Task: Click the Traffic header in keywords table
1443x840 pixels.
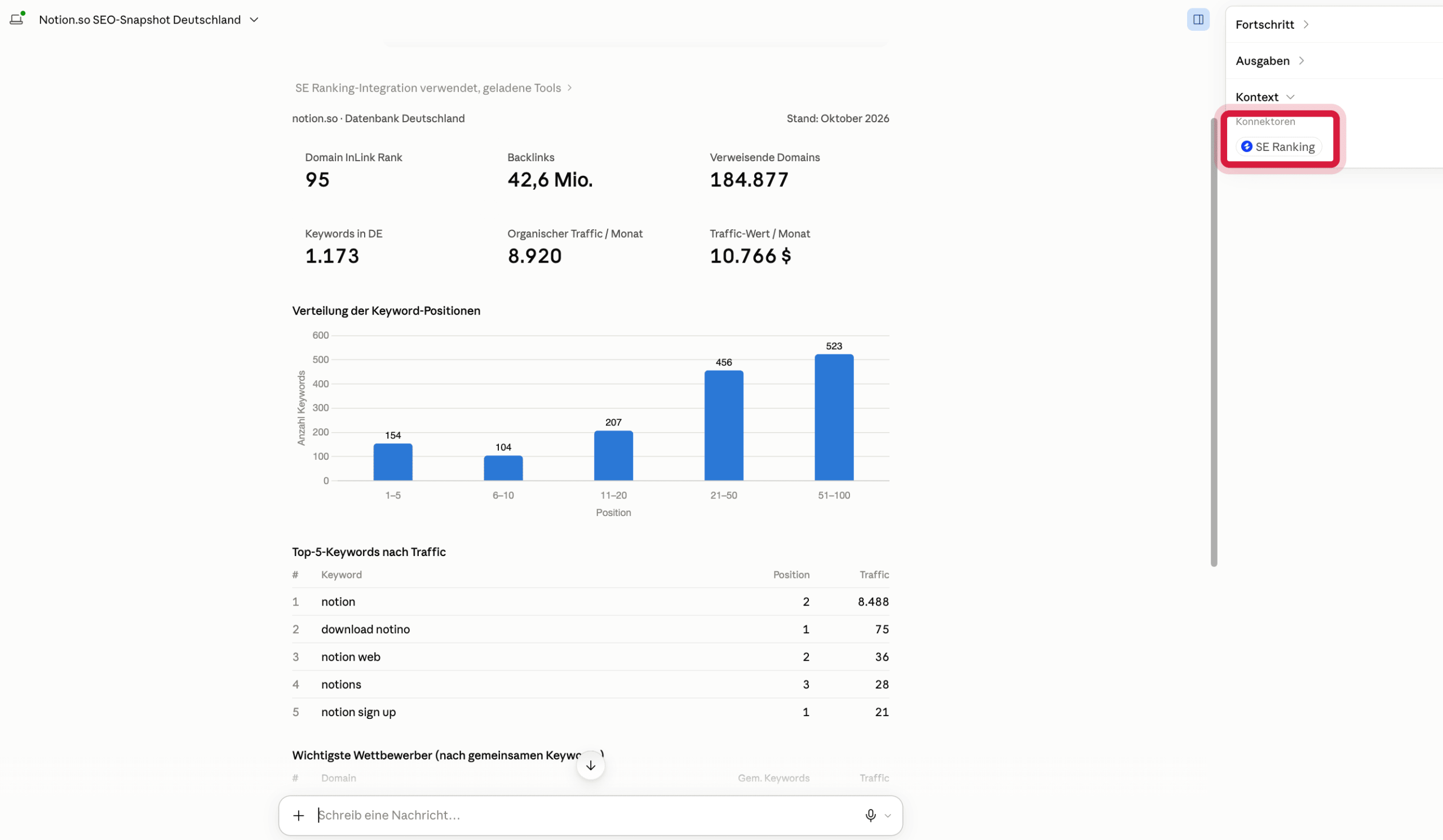Action: pyautogui.click(x=874, y=575)
